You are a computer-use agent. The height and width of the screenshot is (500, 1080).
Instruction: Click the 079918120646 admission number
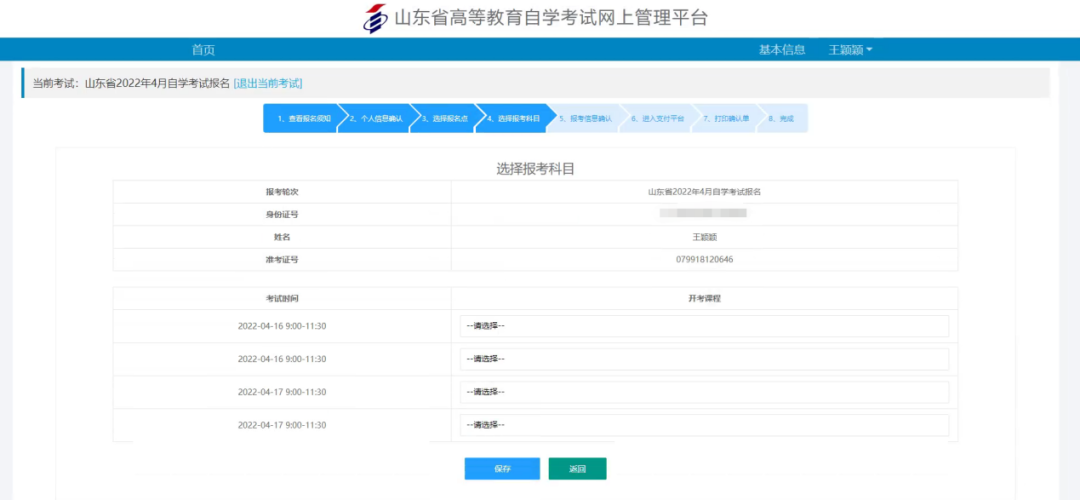point(704,260)
